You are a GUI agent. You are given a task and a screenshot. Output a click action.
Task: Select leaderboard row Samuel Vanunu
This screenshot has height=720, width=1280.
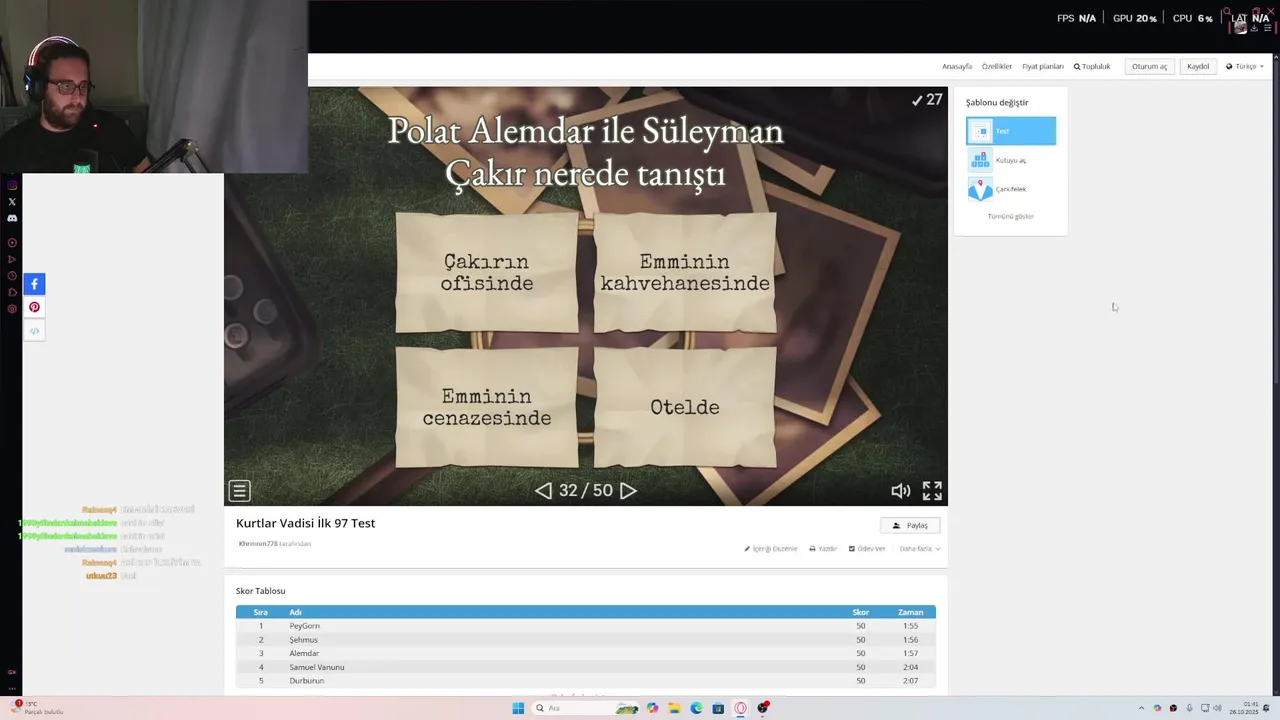point(586,667)
